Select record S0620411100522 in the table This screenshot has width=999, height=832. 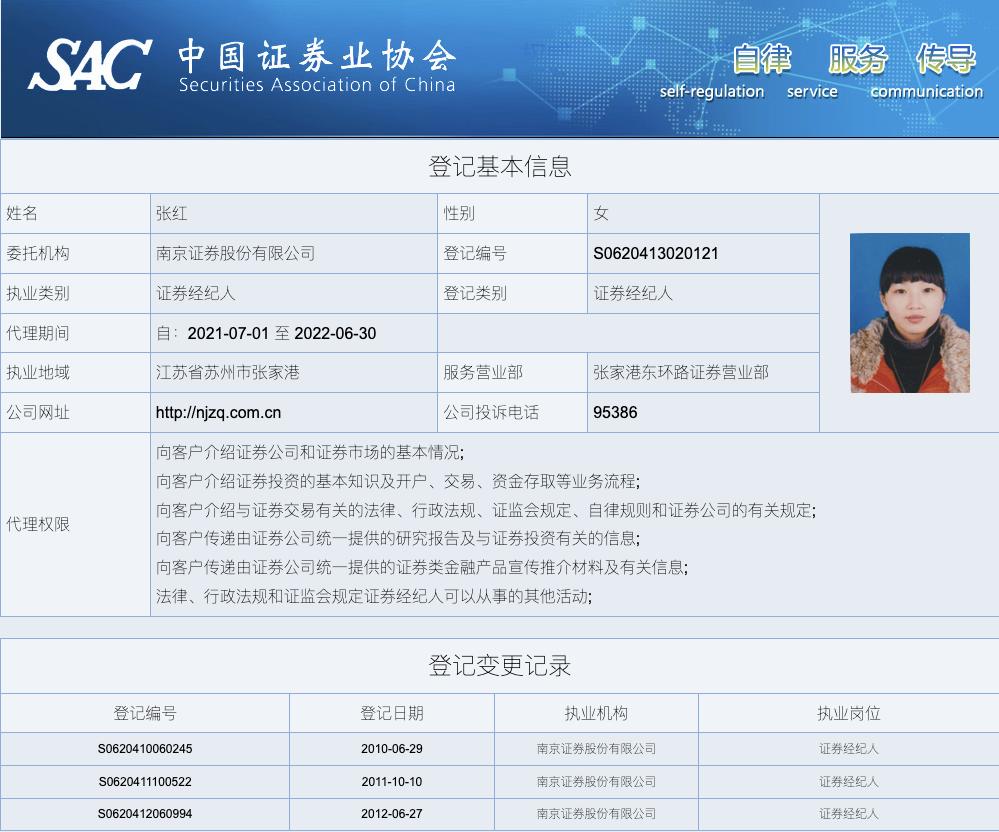click(145, 781)
